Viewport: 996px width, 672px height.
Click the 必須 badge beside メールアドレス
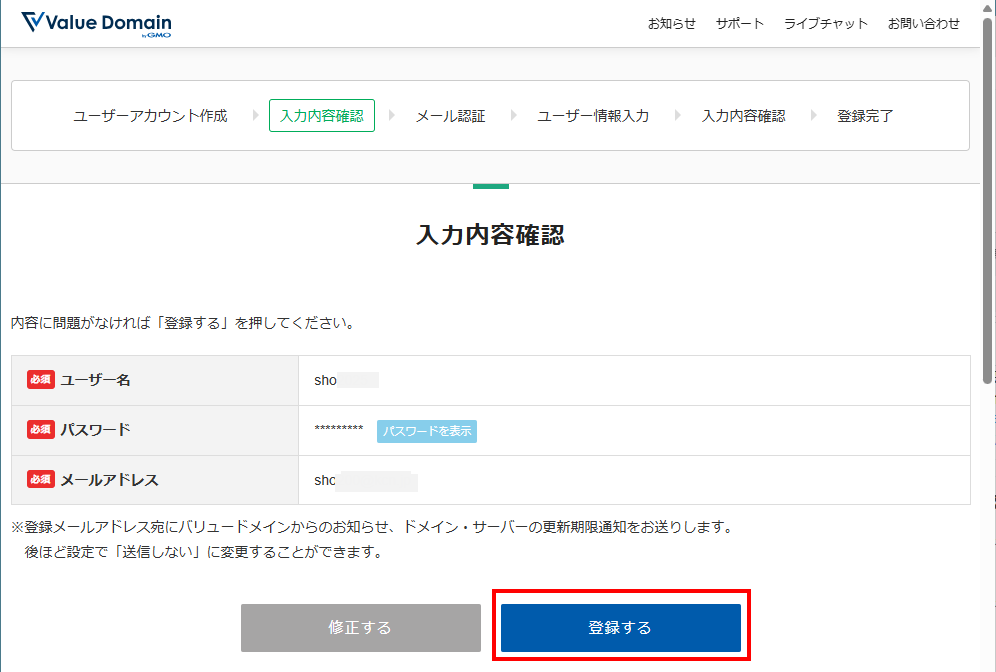pos(41,480)
